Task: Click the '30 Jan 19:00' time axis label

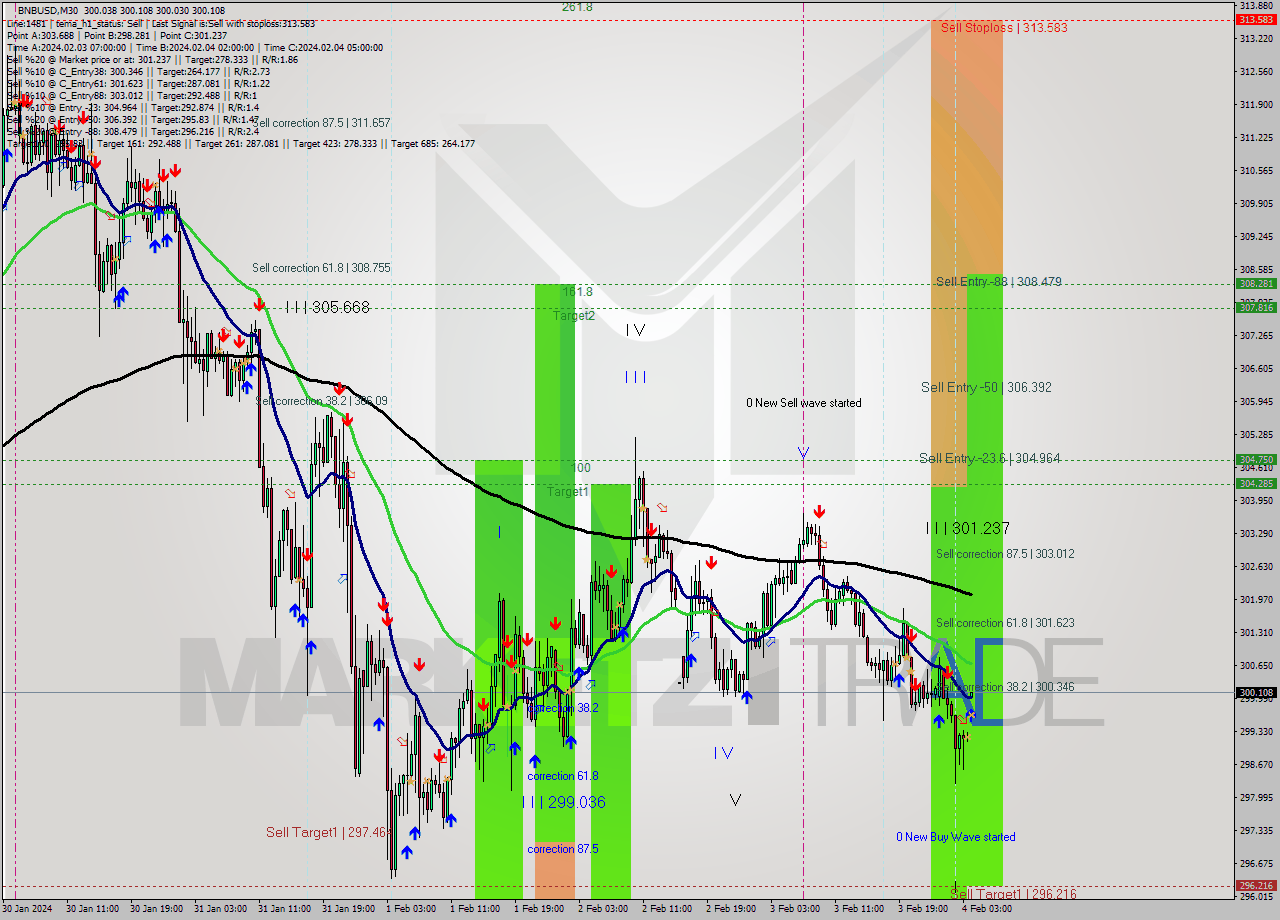Action: click(156, 909)
